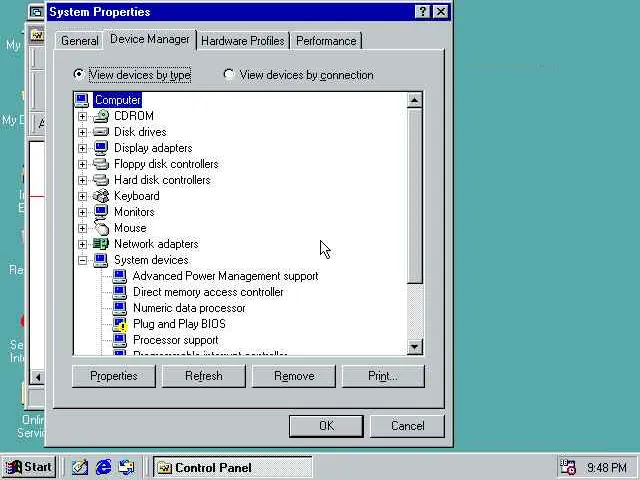Click the Floppy disk controllers icon
Screen dimensions: 640x480
point(101,164)
